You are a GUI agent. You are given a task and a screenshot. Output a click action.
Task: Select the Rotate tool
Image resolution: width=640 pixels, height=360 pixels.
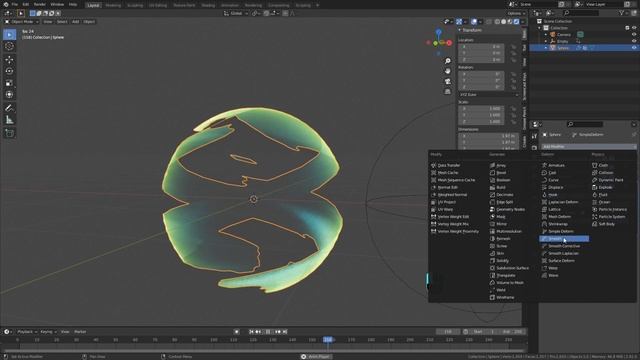9,71
